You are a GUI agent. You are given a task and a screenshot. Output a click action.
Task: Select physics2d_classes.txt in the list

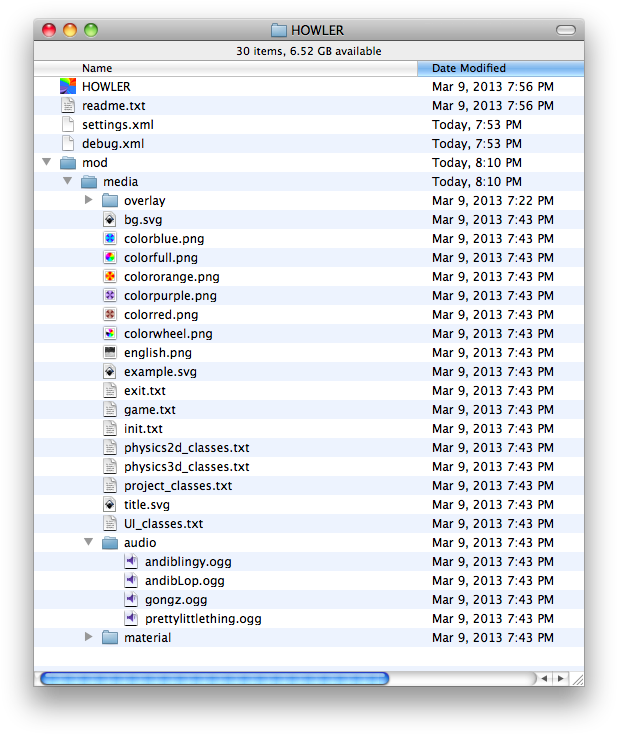point(186,448)
